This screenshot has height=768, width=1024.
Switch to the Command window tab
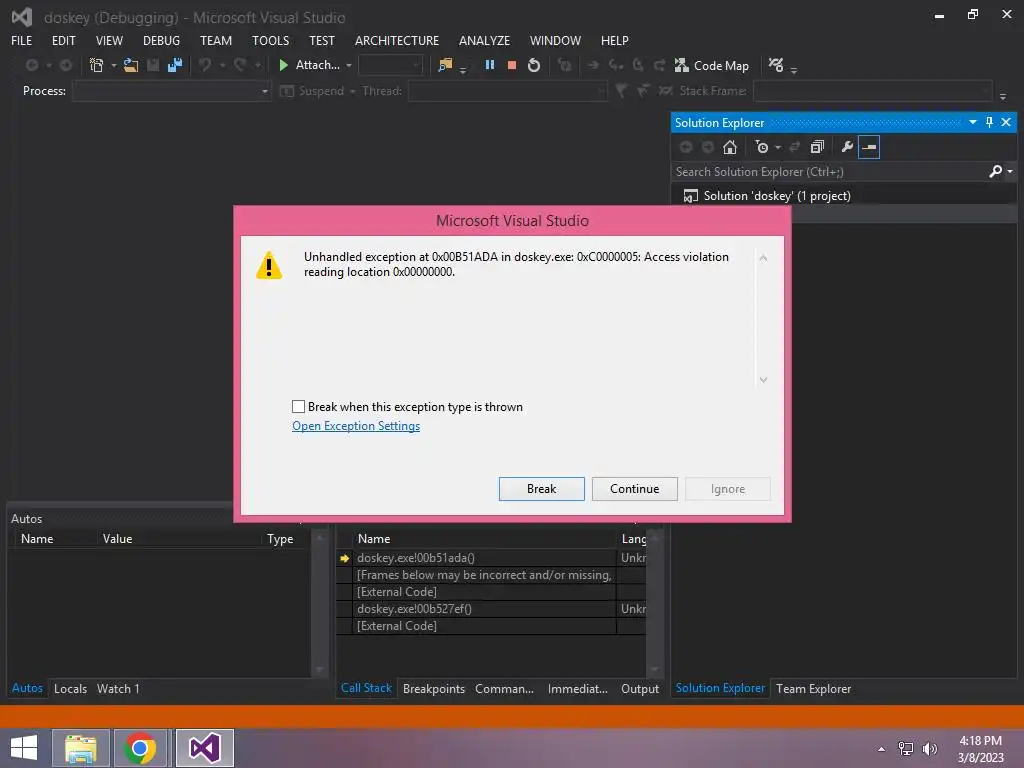pyautogui.click(x=504, y=688)
